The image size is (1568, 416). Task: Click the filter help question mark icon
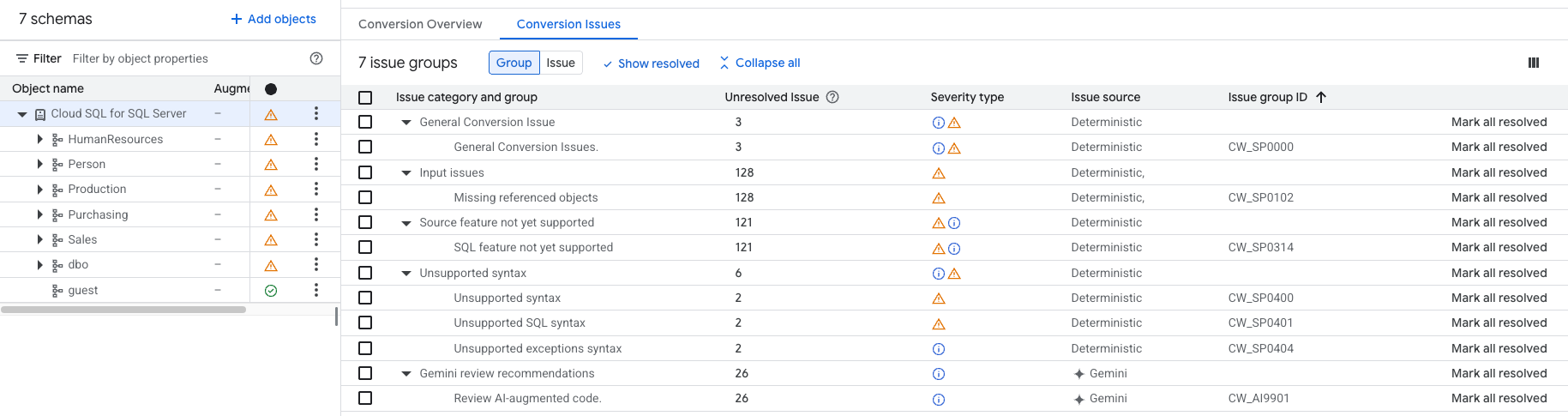pyautogui.click(x=316, y=58)
